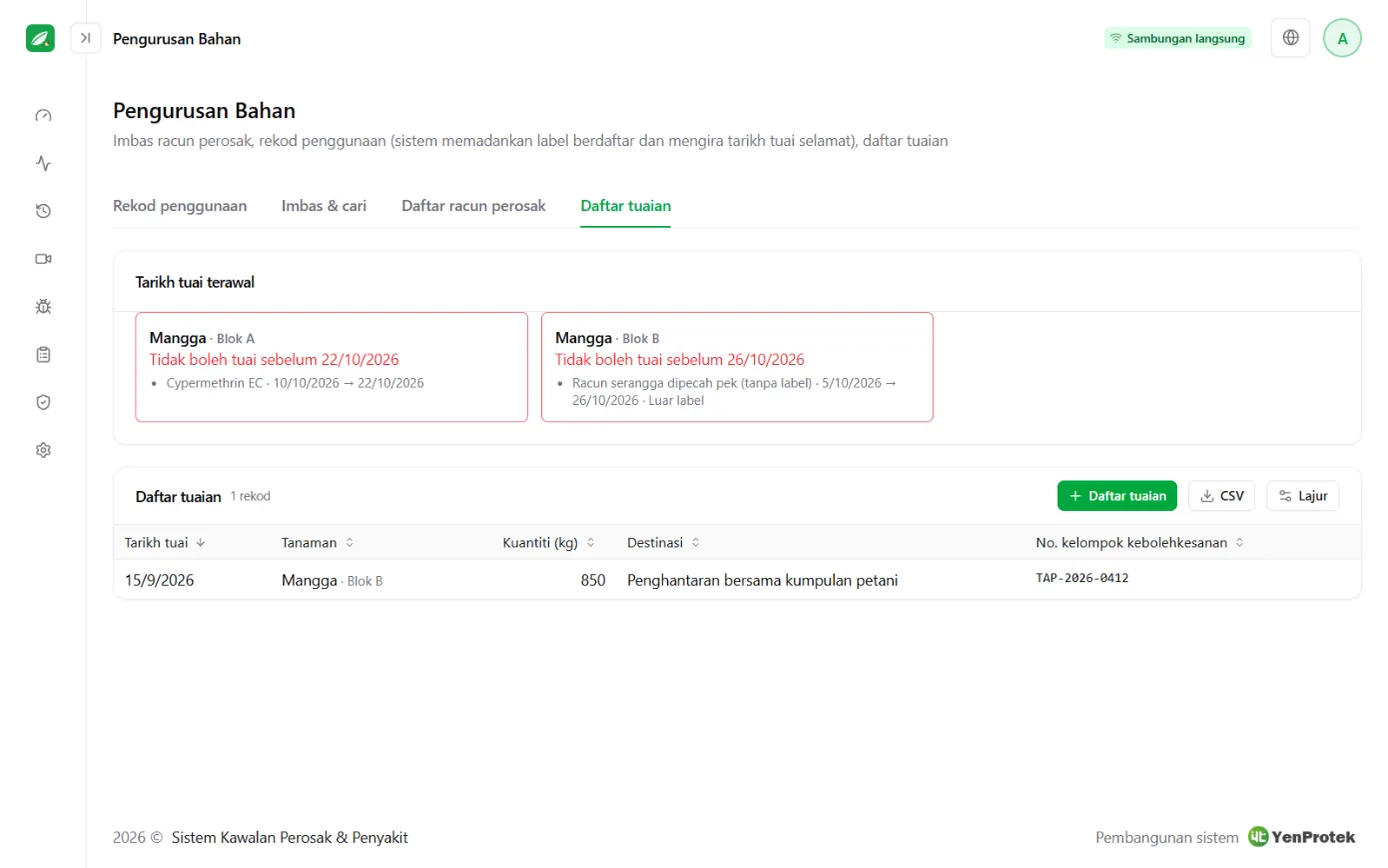Click the green leaf app logo
The width and height of the screenshot is (1388, 868).
tap(40, 38)
